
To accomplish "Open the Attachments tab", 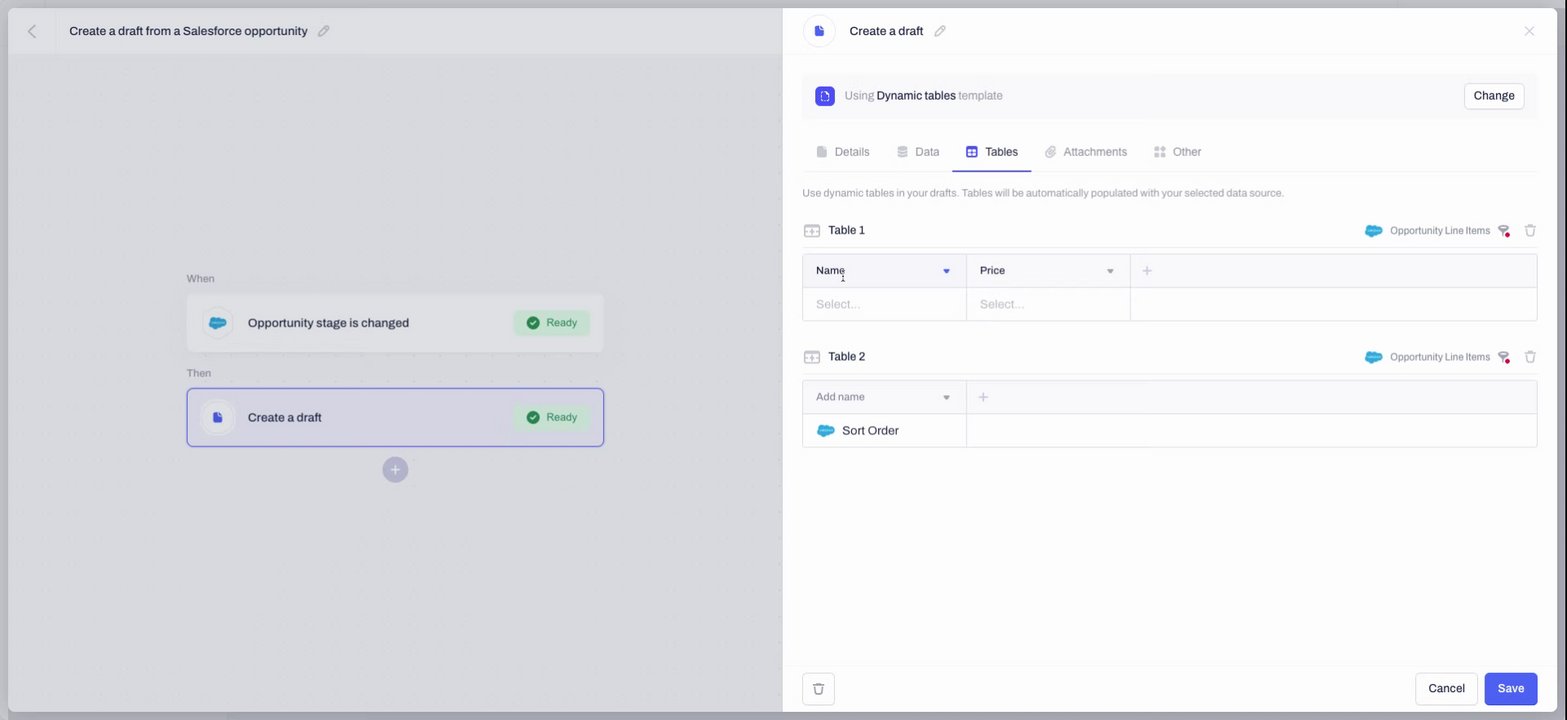I will click(1085, 152).
